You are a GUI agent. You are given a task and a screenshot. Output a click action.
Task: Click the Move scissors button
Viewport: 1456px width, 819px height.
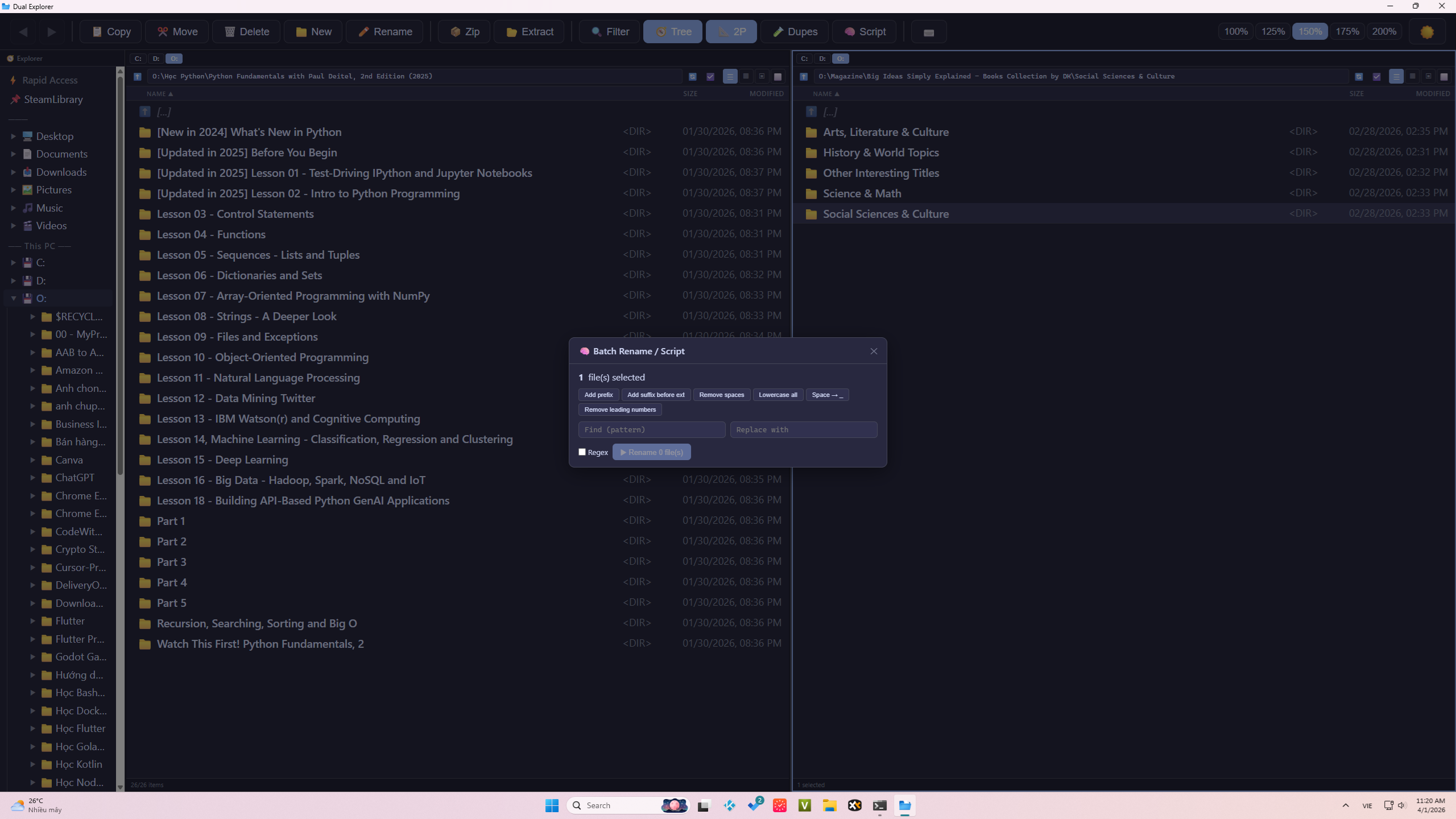pyautogui.click(x=177, y=32)
